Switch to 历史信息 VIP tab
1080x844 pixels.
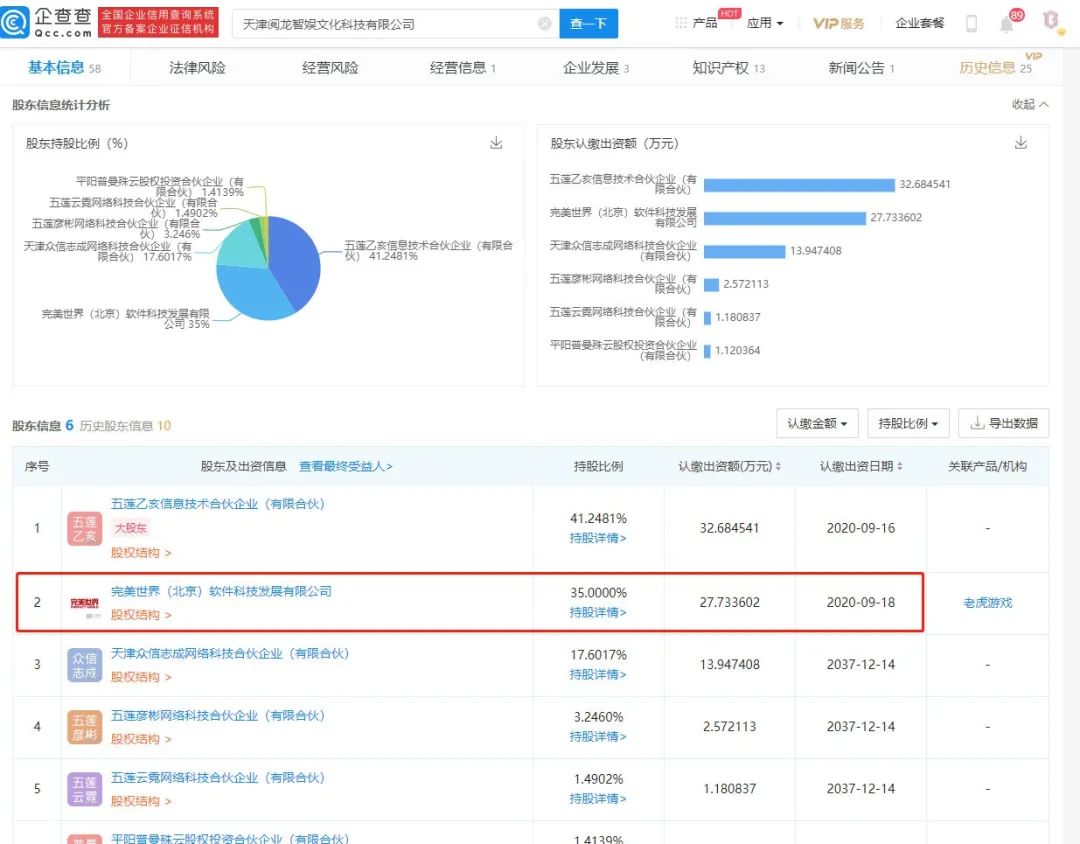(x=996, y=68)
